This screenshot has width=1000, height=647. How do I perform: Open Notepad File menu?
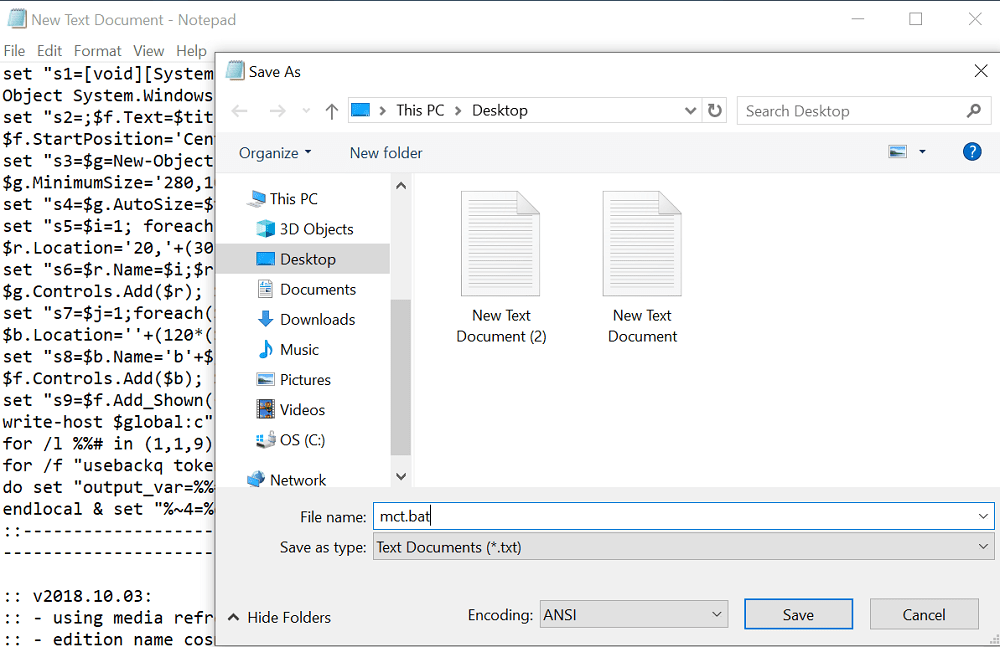(14, 51)
